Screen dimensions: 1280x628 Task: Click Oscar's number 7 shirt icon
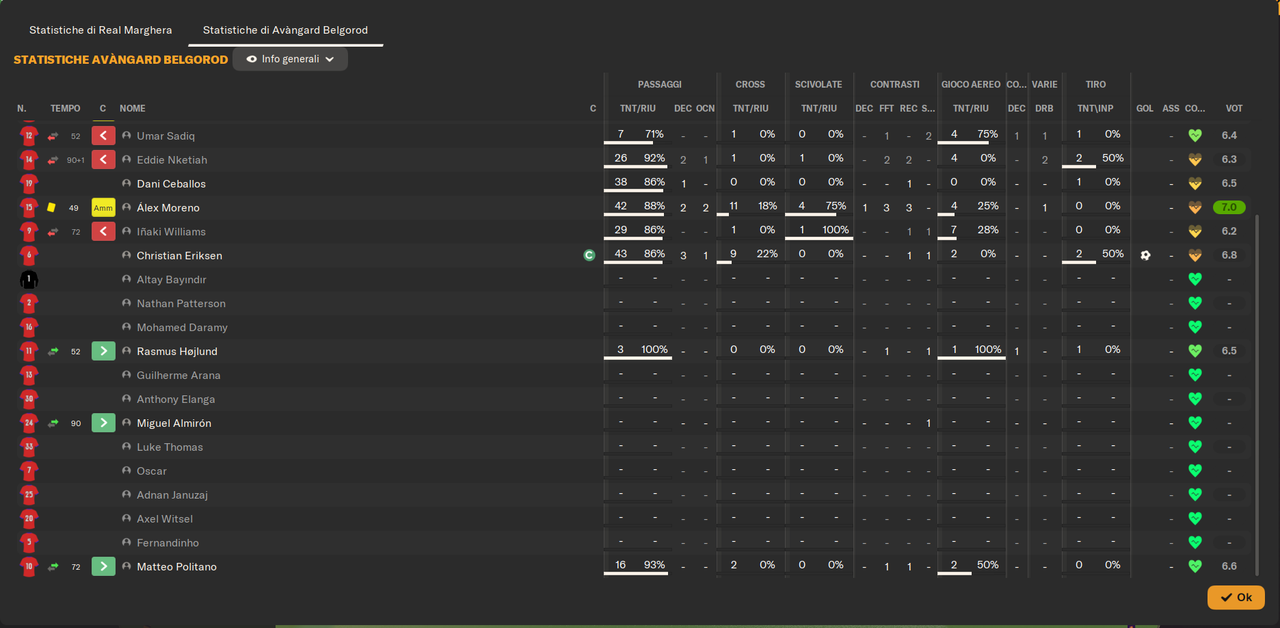point(29,471)
